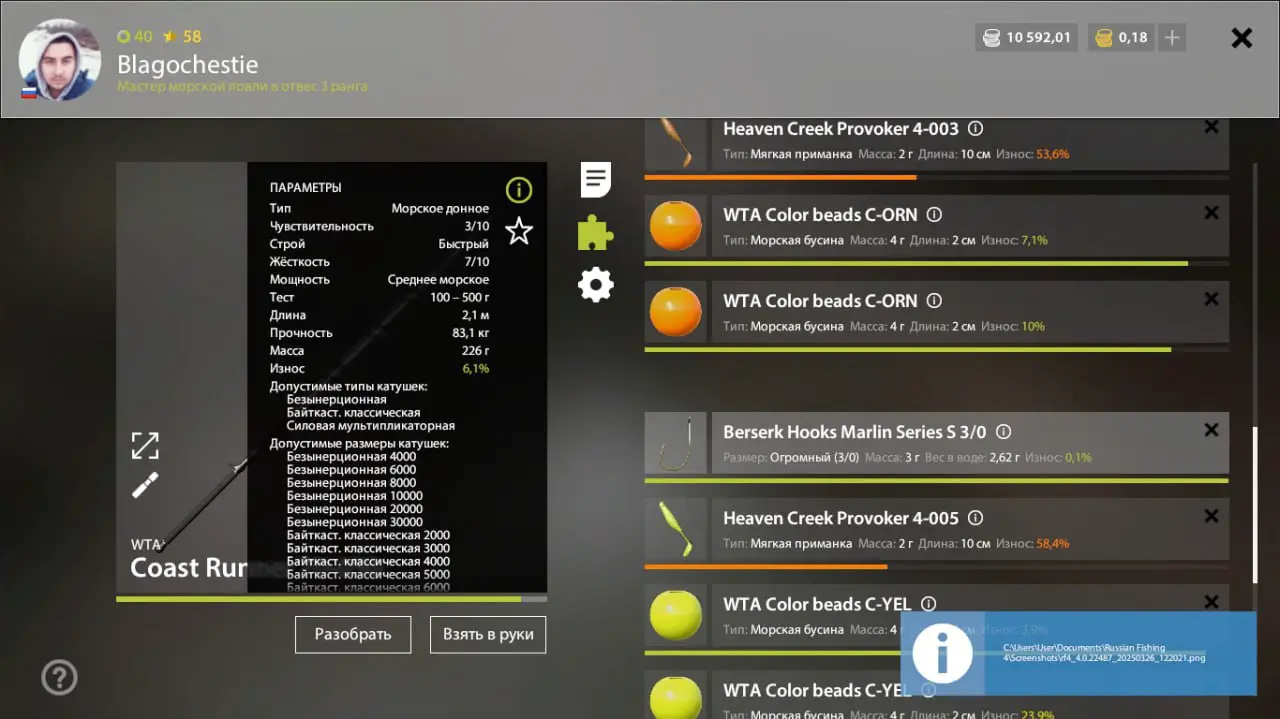This screenshot has height=719, width=1280.
Task: Click the equipment list vertical scrollbar
Action: tap(1256, 505)
